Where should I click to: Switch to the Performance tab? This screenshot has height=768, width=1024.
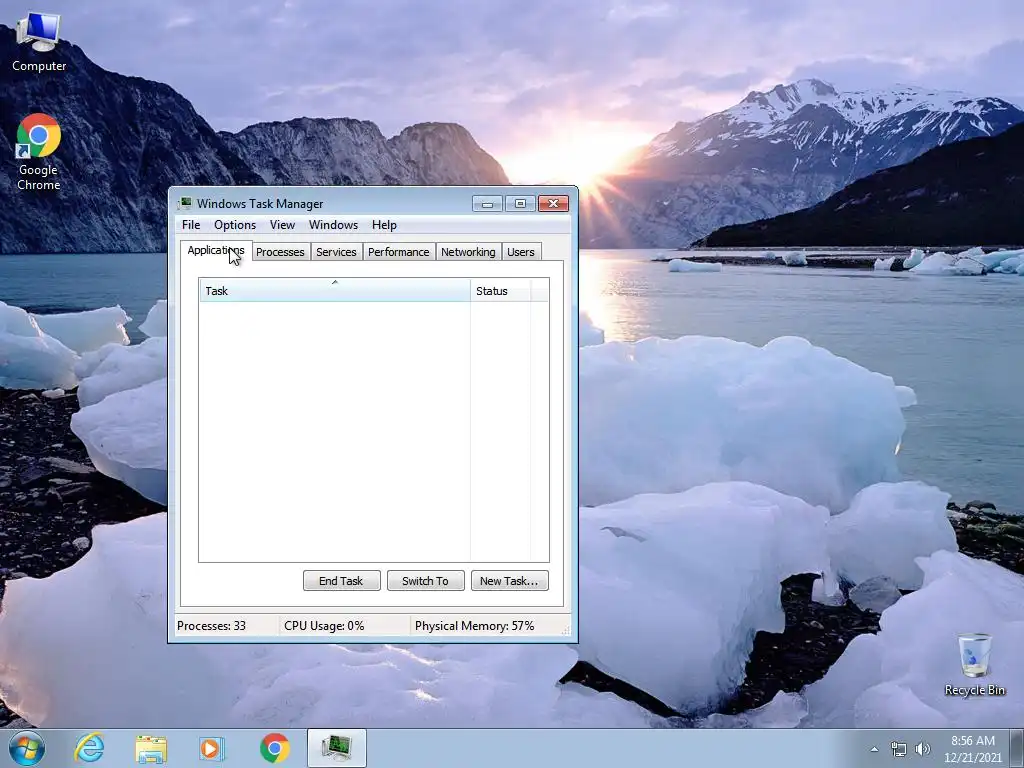[398, 252]
